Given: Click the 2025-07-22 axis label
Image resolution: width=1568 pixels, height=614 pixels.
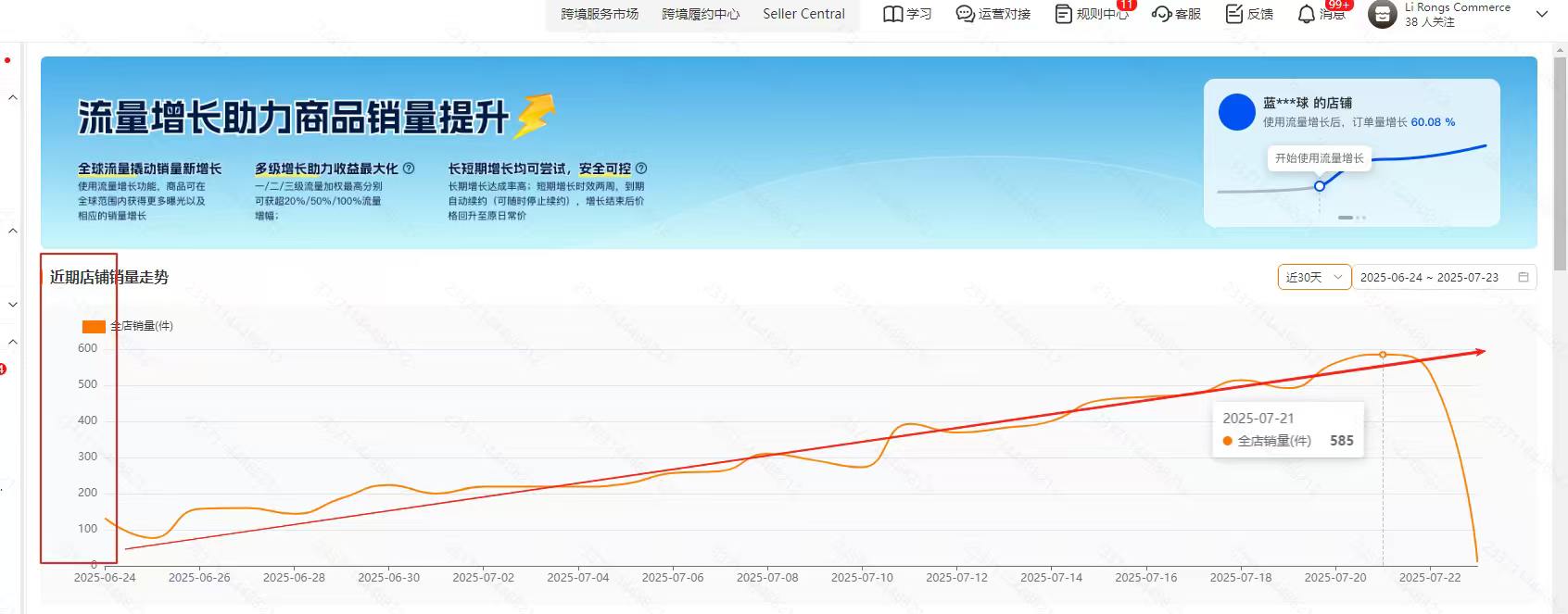Looking at the screenshot, I should pyautogui.click(x=1430, y=577).
